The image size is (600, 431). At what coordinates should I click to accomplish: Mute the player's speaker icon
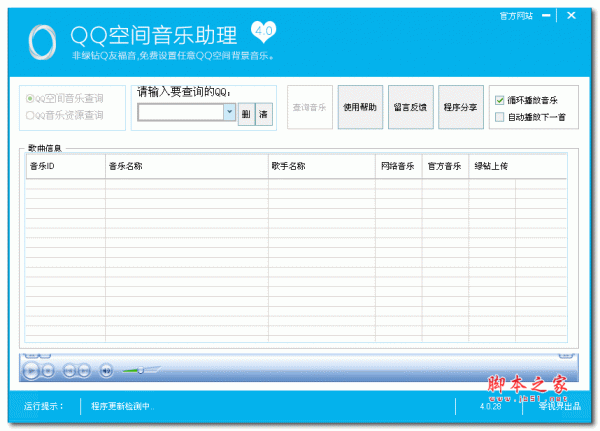(106, 371)
